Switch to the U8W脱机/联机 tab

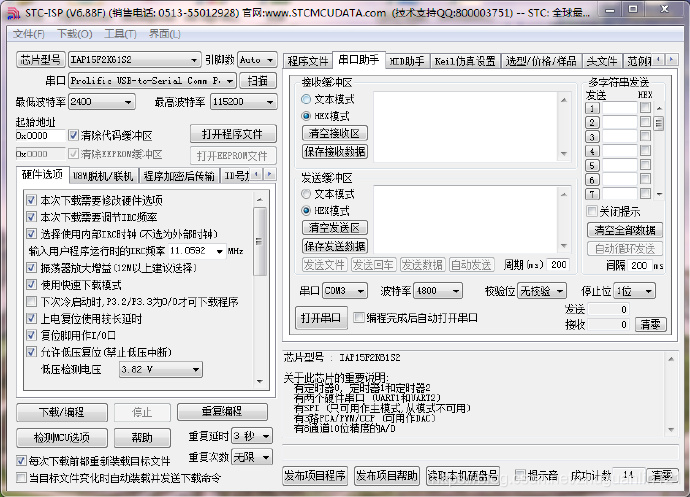point(103,176)
